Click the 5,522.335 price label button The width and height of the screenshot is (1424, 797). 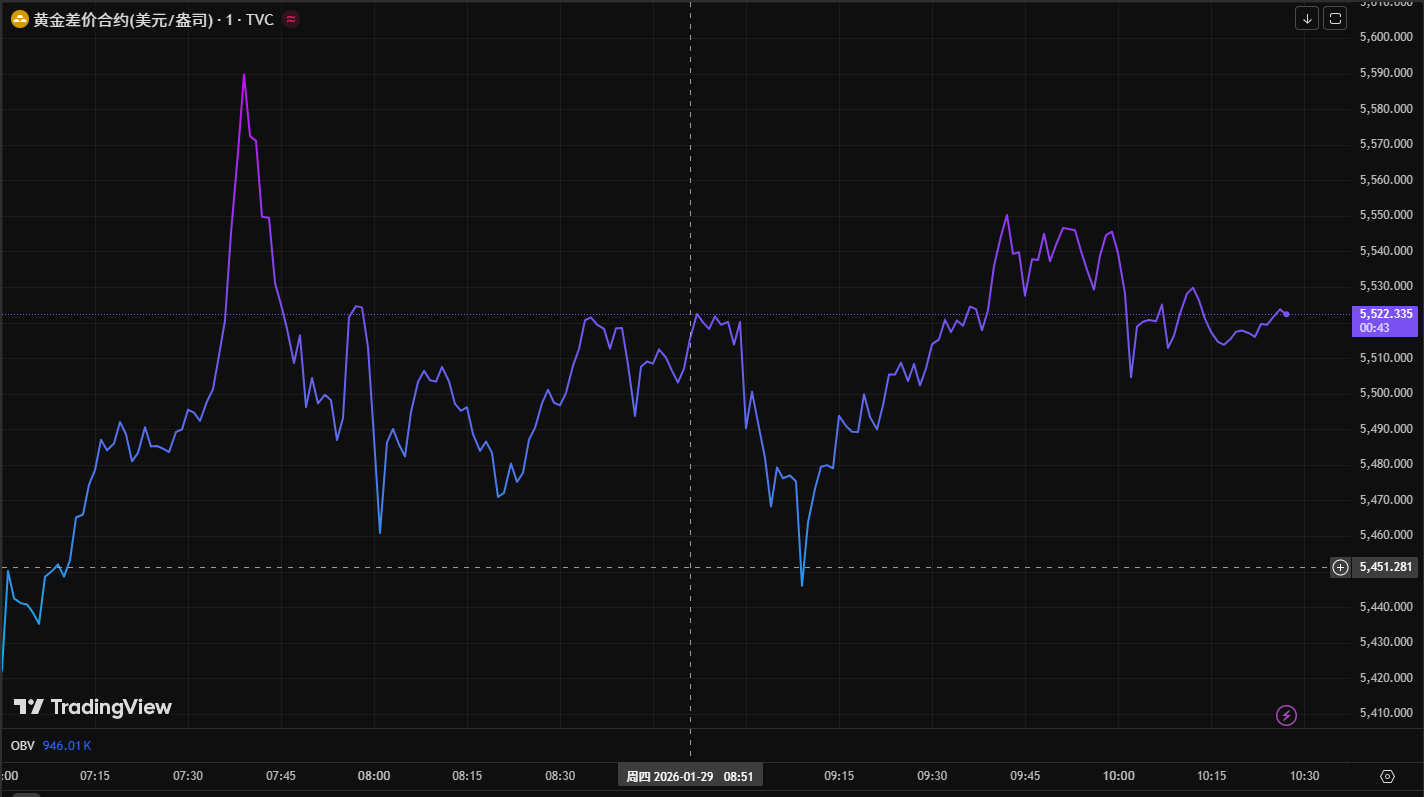1383,313
